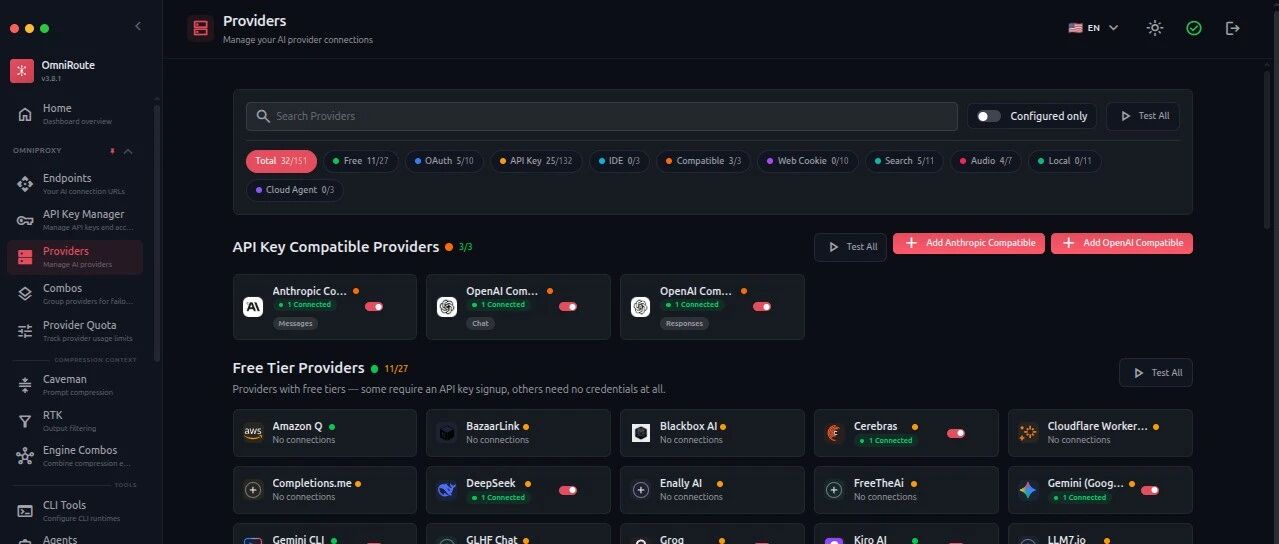Disable the Cerebras provider switch
The image size is (1279, 544).
coord(955,433)
